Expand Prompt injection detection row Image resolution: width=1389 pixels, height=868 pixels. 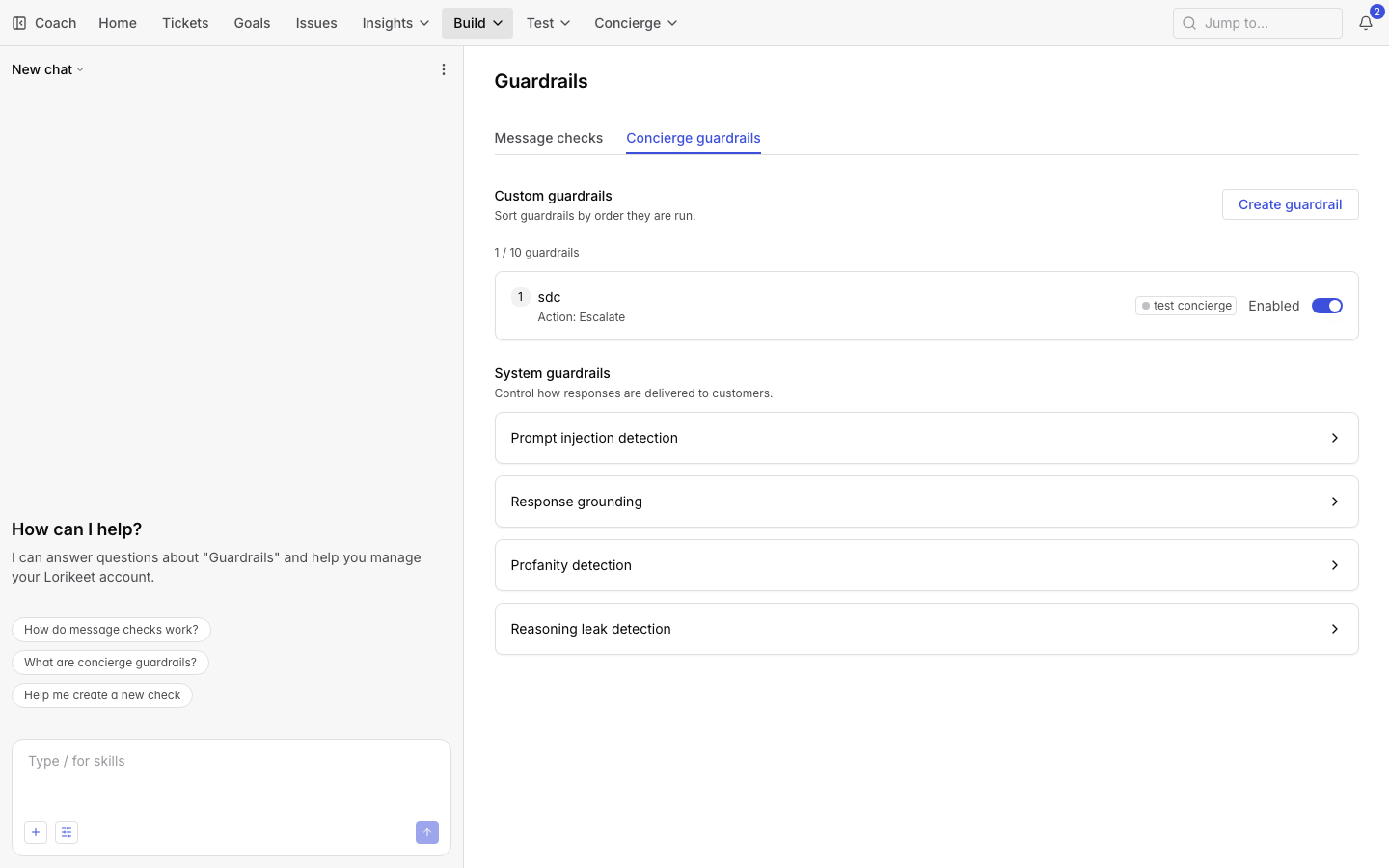click(927, 438)
